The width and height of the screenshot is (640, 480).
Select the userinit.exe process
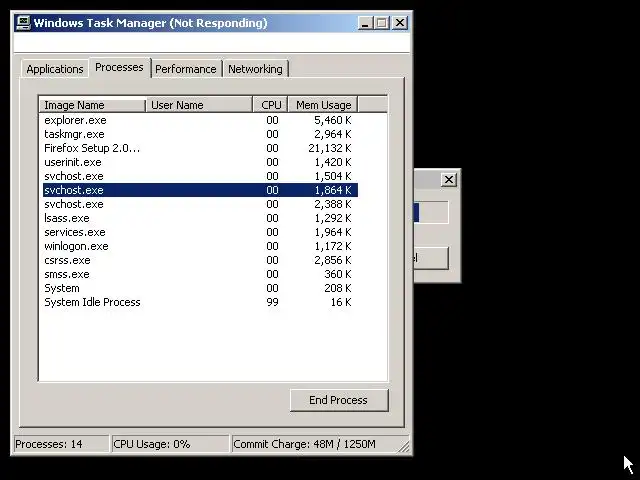click(200, 162)
